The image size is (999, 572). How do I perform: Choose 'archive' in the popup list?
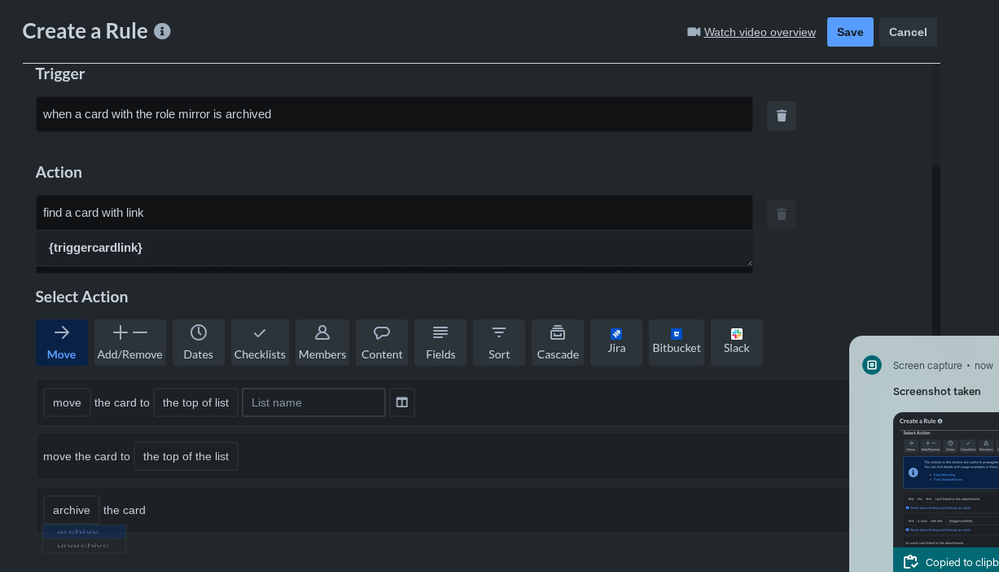point(84,531)
